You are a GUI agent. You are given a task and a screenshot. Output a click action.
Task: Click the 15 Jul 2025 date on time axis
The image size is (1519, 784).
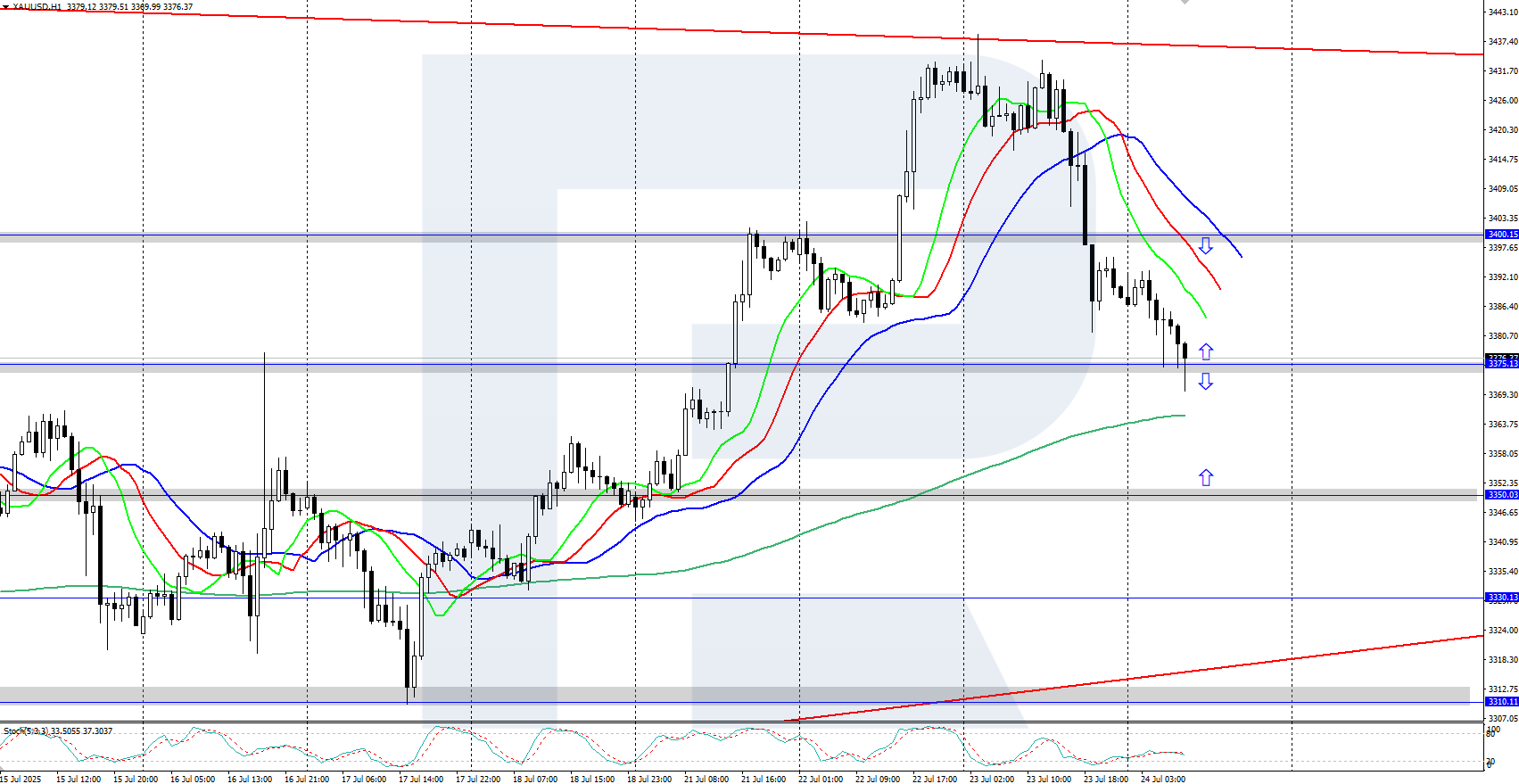tap(21, 779)
